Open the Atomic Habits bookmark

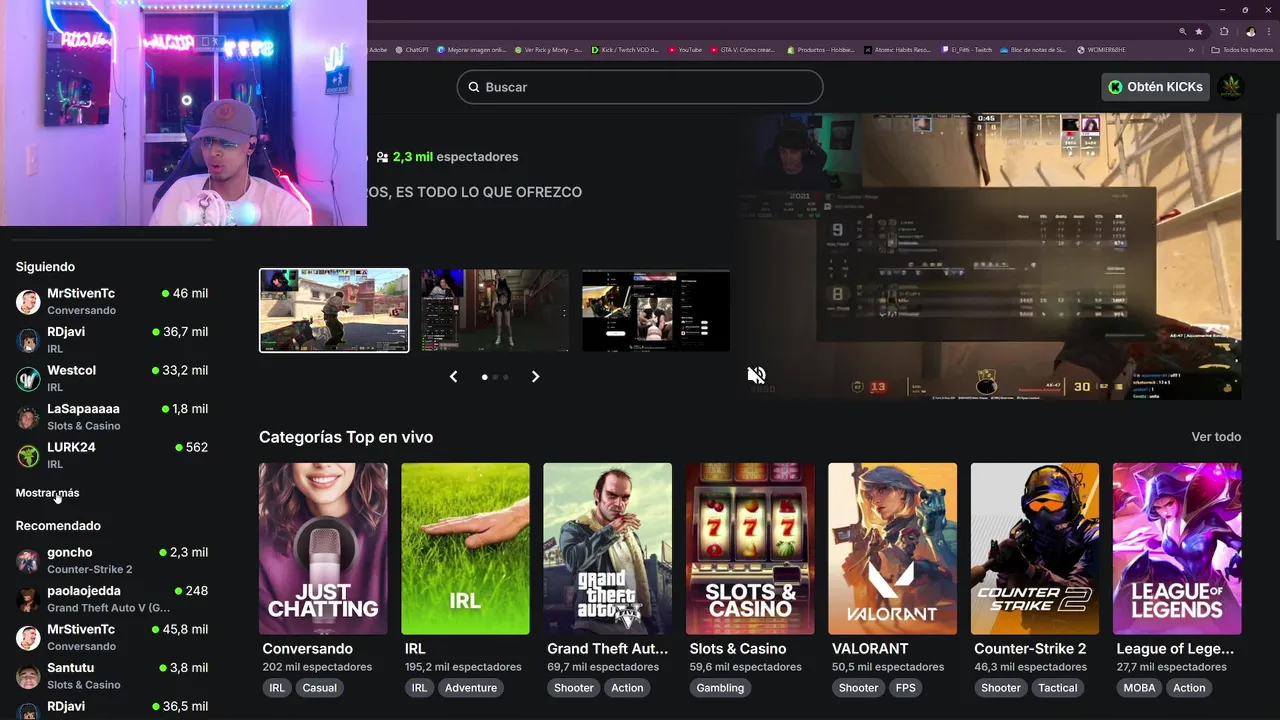(x=897, y=50)
